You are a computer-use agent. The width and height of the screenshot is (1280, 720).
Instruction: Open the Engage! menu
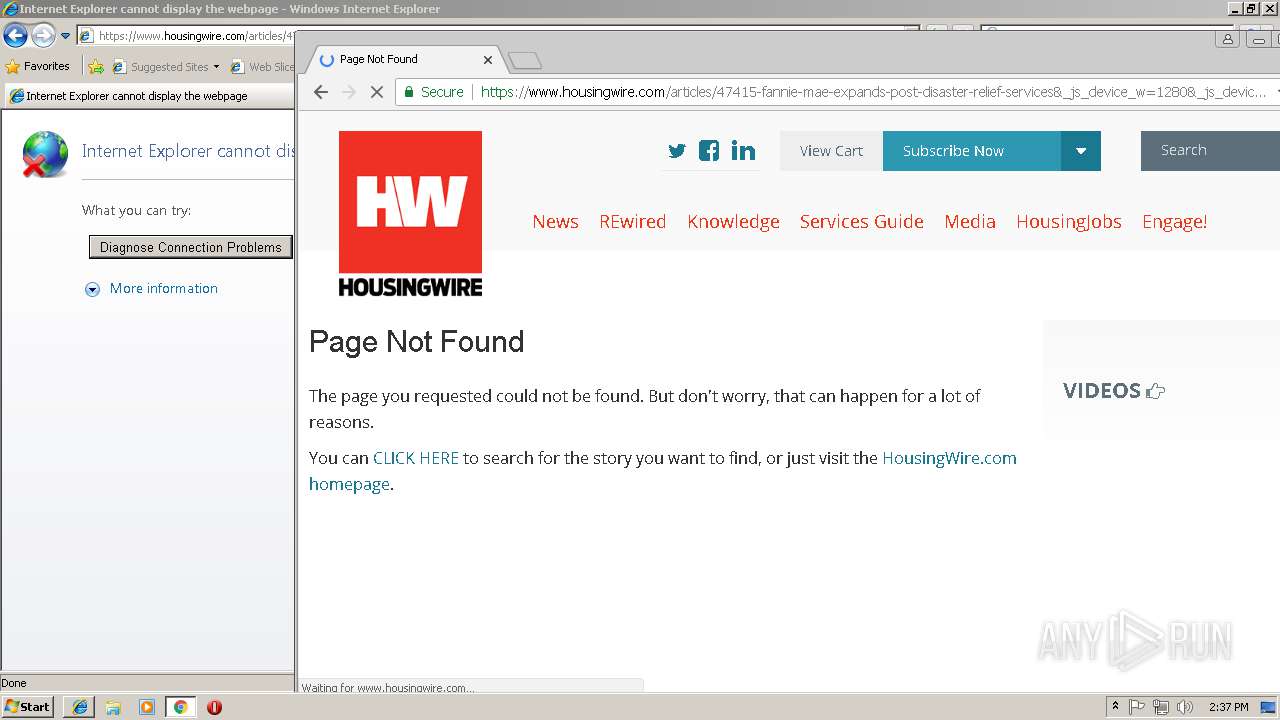pos(1174,222)
